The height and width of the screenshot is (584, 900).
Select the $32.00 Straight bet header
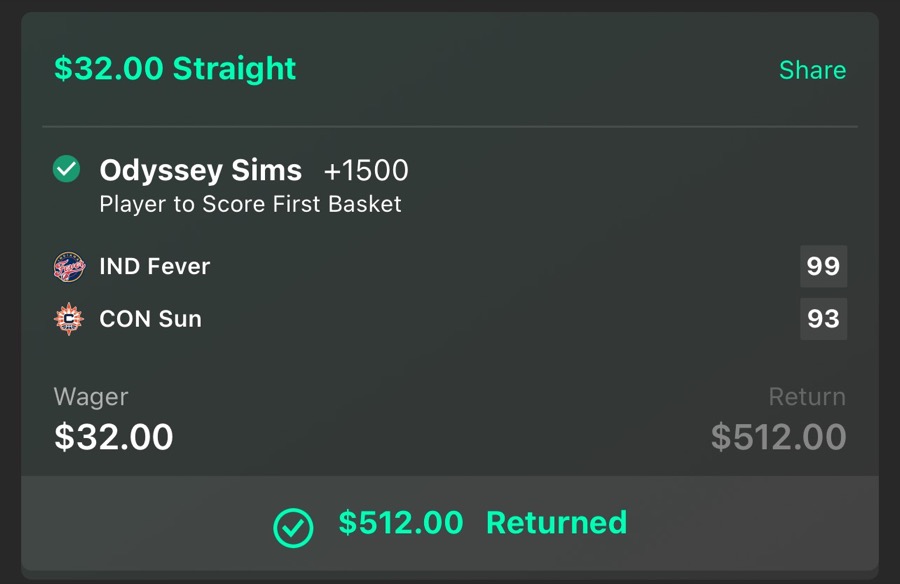click(x=172, y=68)
